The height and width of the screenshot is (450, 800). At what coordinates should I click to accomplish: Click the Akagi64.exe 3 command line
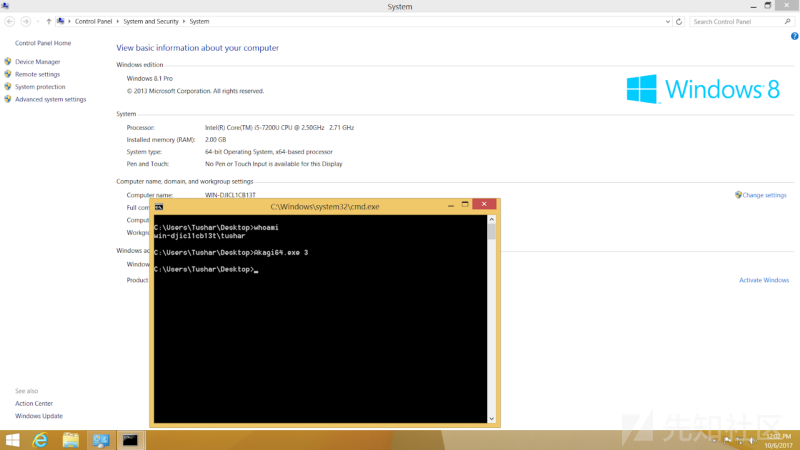click(x=231, y=253)
